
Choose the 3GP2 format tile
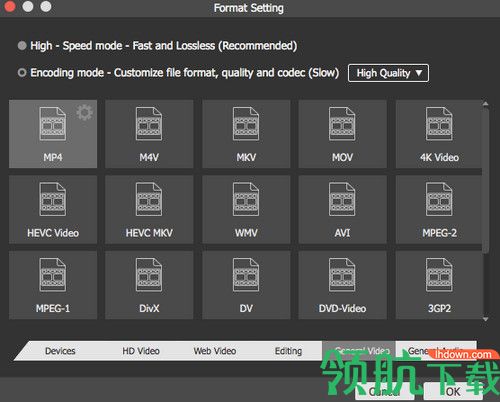click(x=439, y=285)
